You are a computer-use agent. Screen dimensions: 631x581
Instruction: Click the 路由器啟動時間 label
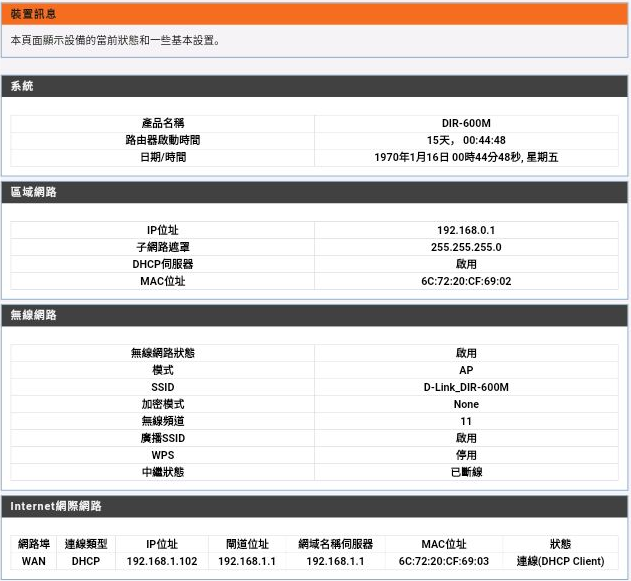pyautogui.click(x=163, y=140)
